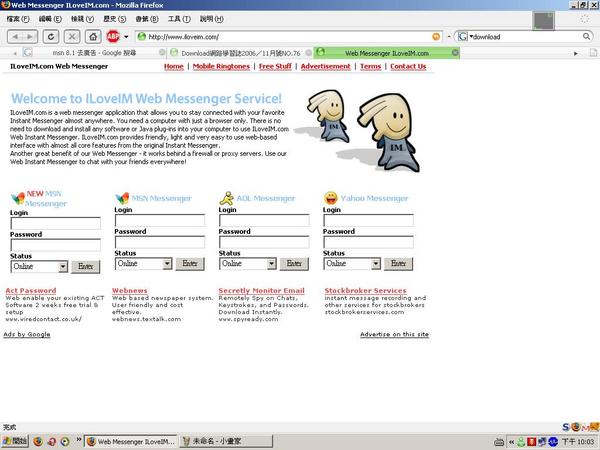This screenshot has height=450, width=600.
Task: Open the Stockbroker Services ad link
Action: tap(365, 291)
